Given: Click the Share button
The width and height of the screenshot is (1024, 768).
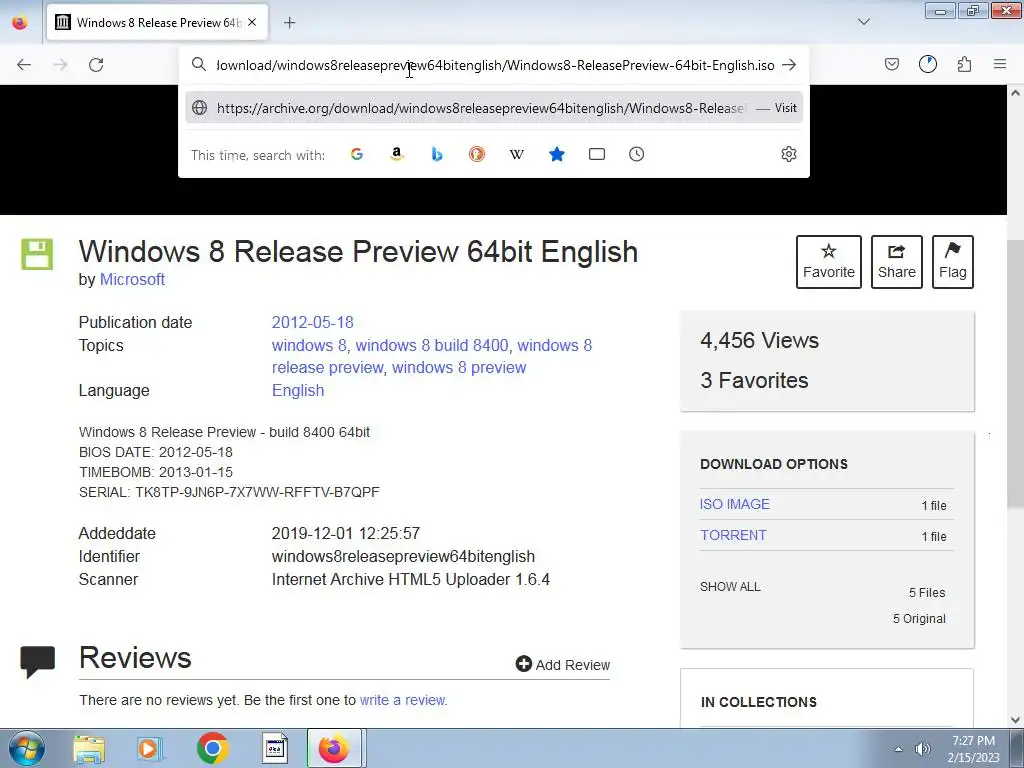Looking at the screenshot, I should click(897, 262).
